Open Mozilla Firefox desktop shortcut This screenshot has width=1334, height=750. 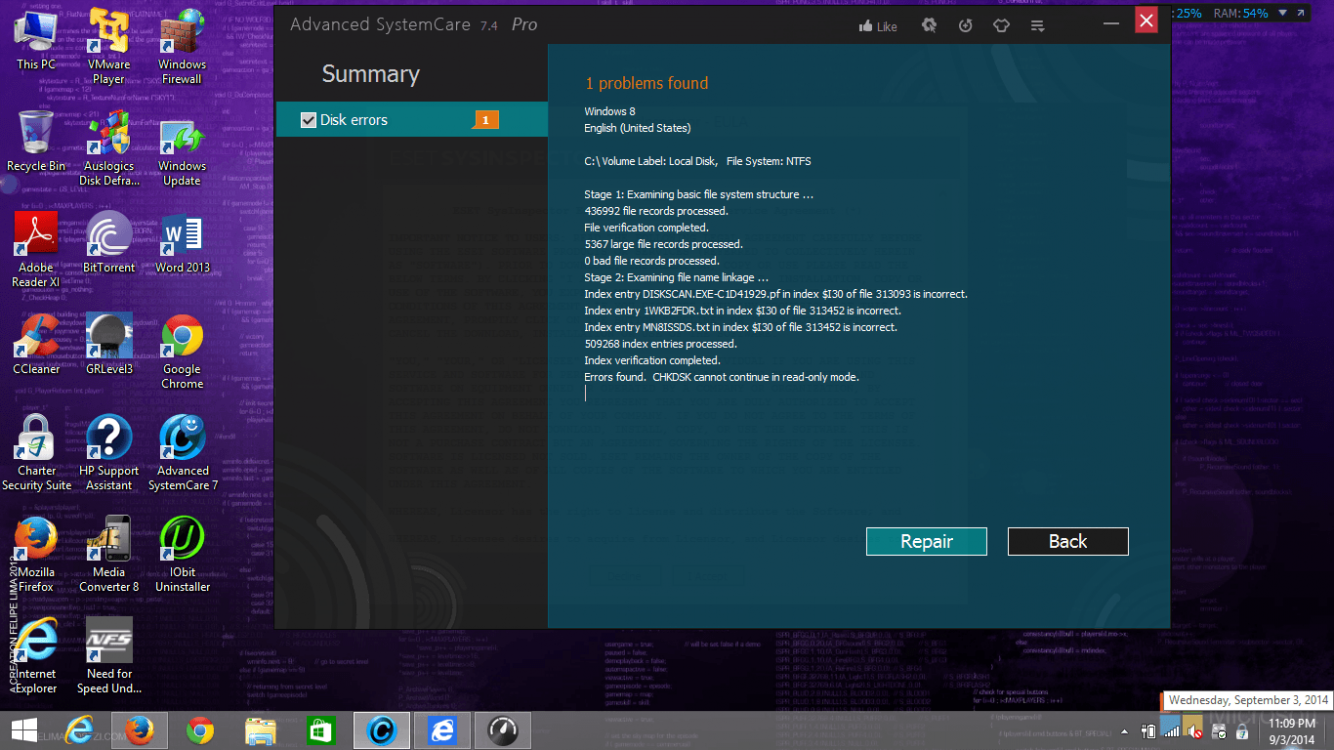[x=36, y=554]
